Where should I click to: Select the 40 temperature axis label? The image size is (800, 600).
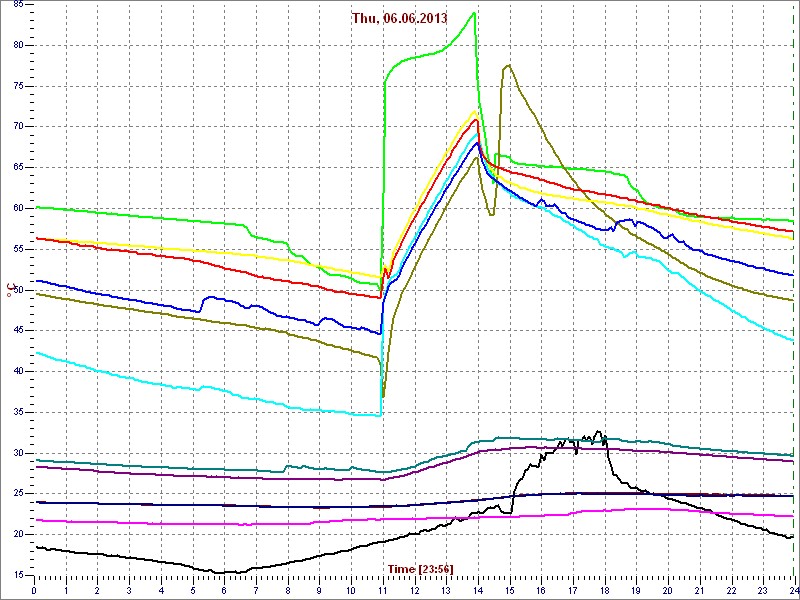point(17,371)
